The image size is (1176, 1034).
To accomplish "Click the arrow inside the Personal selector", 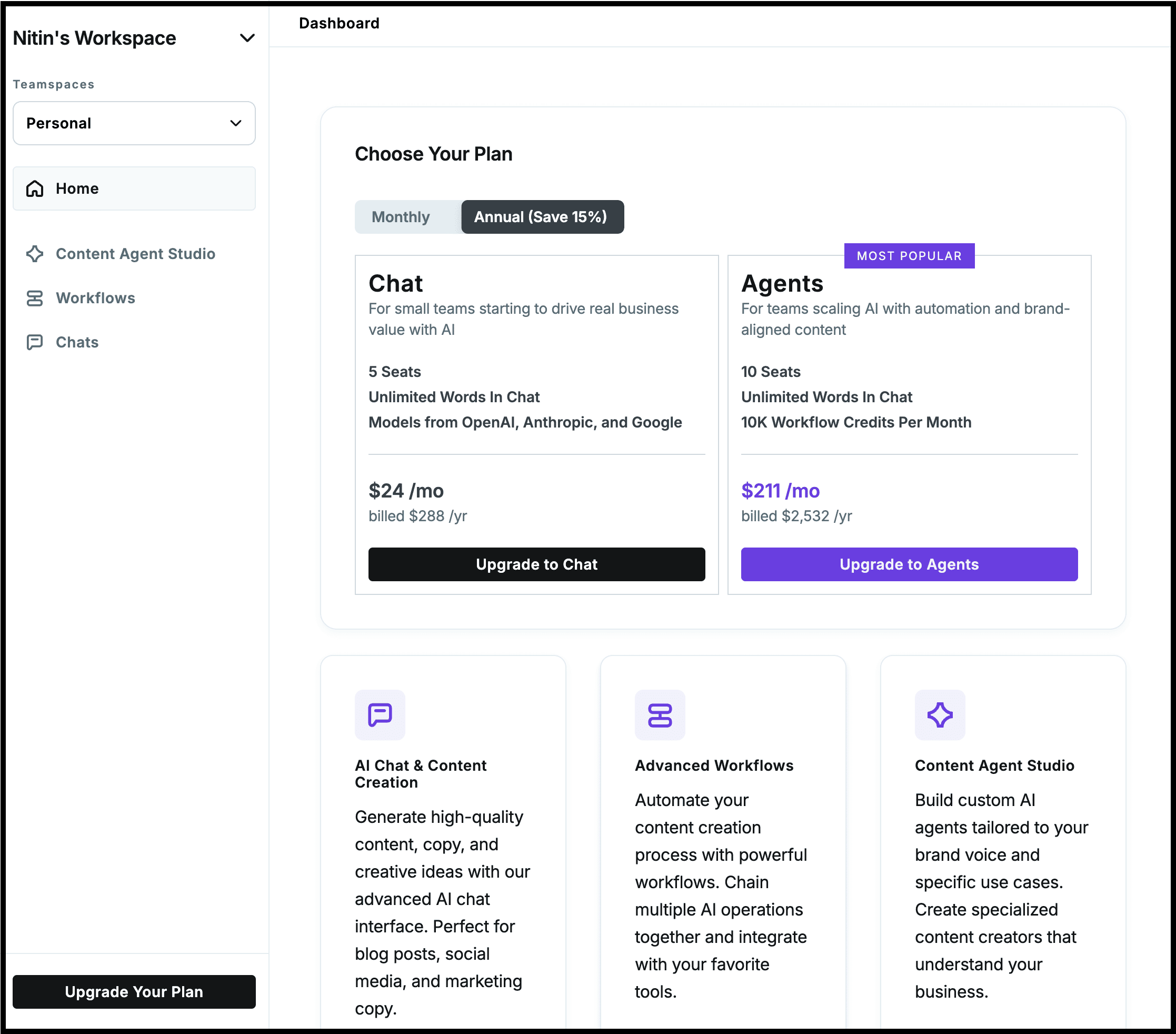I will (x=235, y=123).
